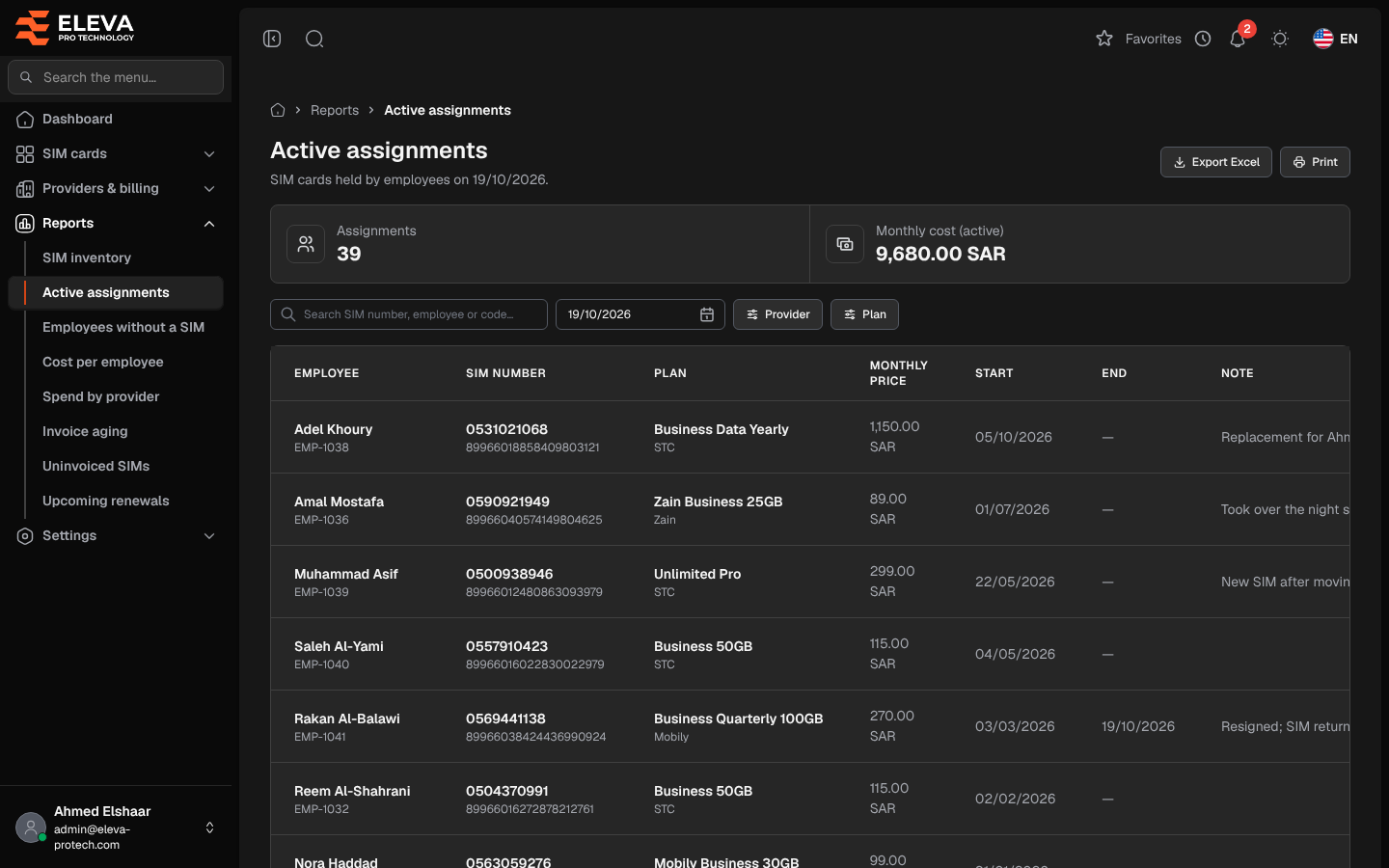Viewport: 1389px width, 868px height.
Task: Click the ELEVA Pro Technology logo
Action: [x=74, y=27]
